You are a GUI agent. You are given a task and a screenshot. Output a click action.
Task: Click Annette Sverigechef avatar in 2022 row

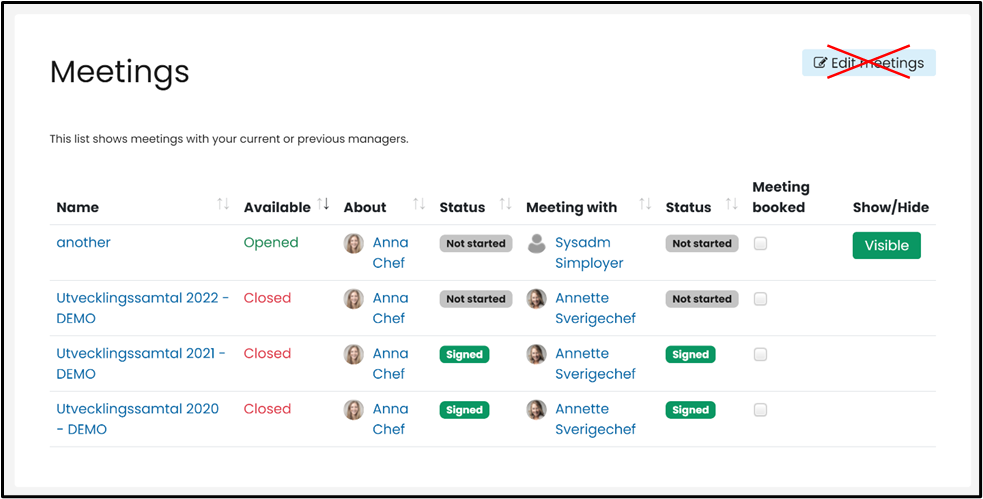click(x=537, y=298)
